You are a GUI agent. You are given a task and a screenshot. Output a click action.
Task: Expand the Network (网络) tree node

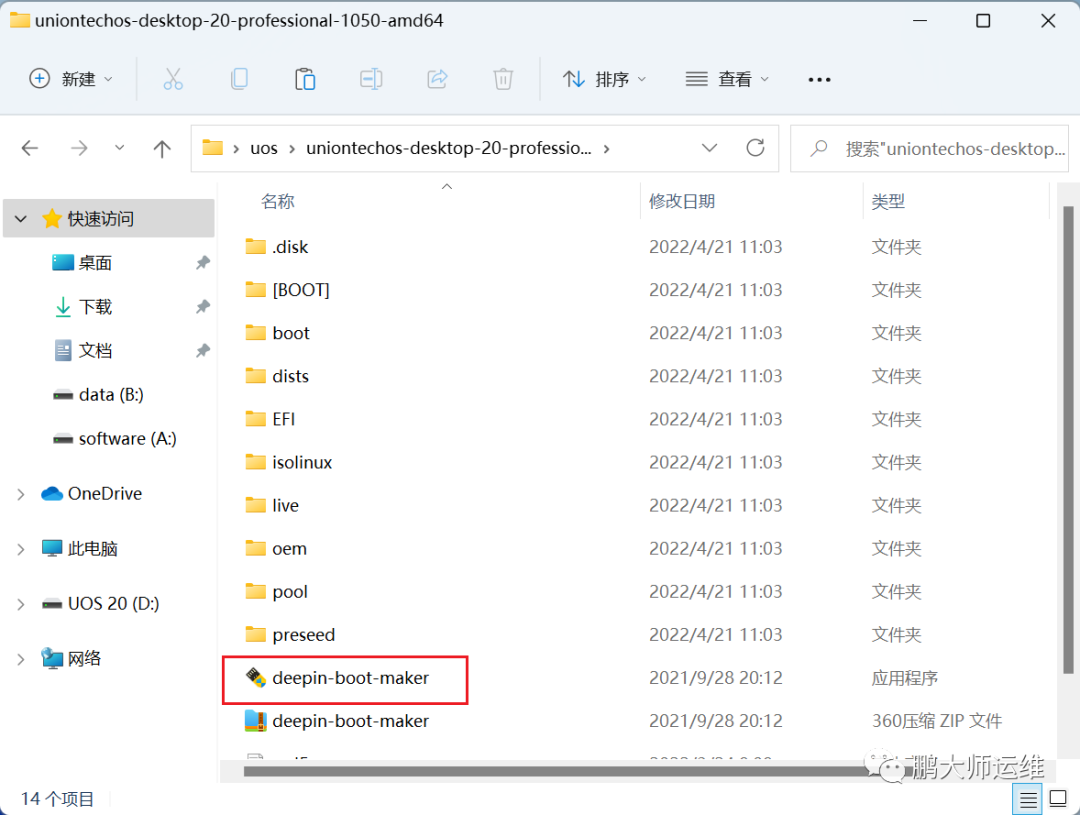click(x=21, y=659)
